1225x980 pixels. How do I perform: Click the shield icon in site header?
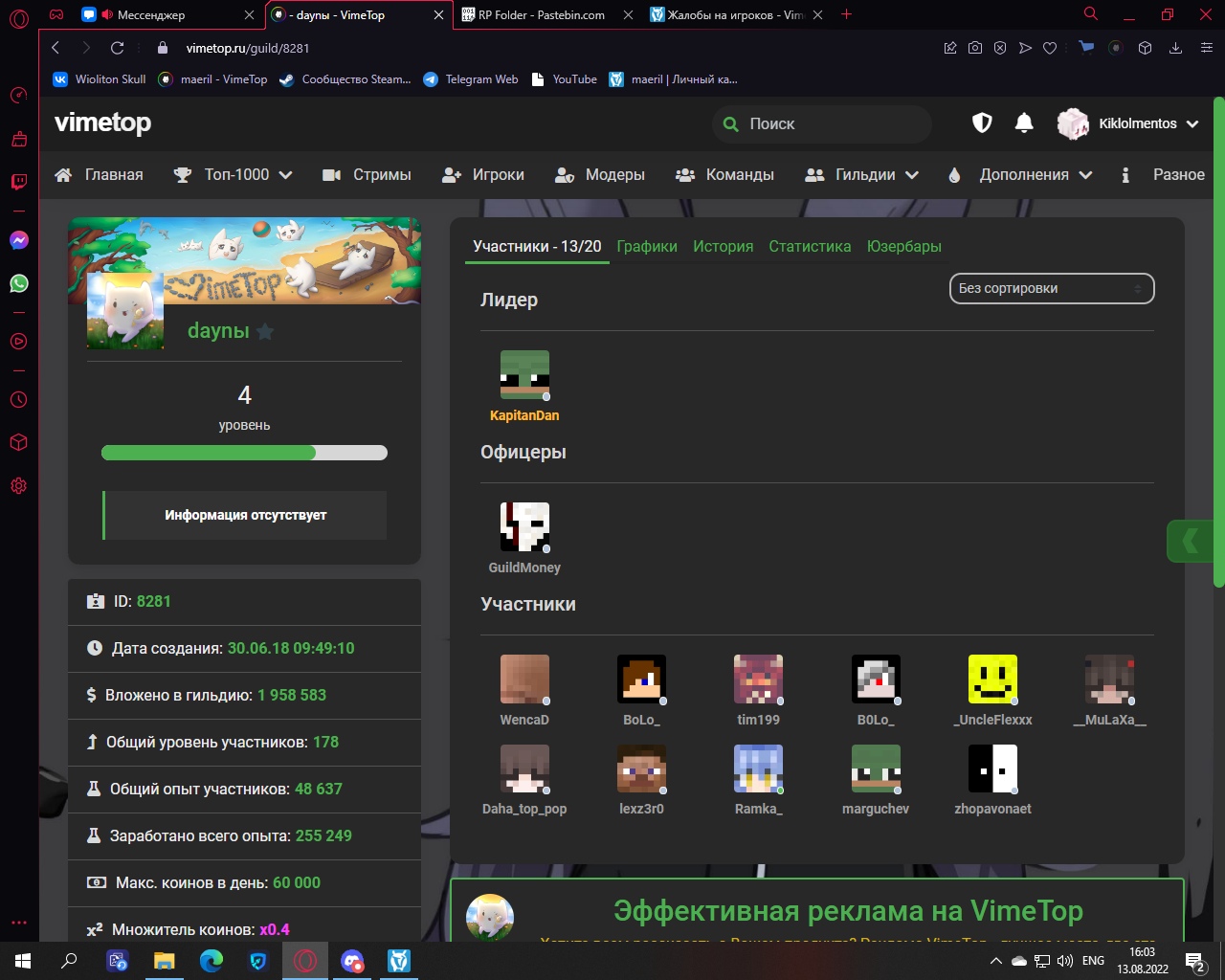pos(982,123)
